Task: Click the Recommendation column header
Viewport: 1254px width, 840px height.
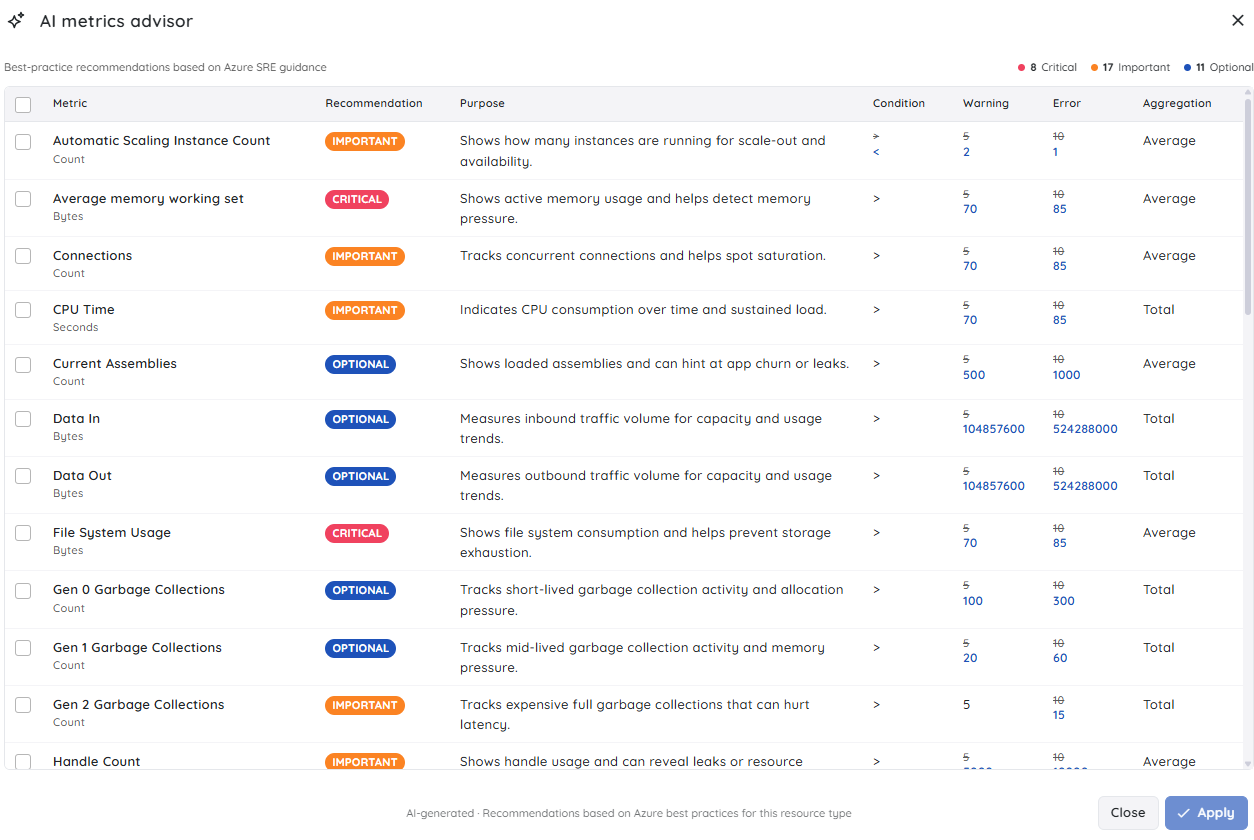Action: coord(374,103)
